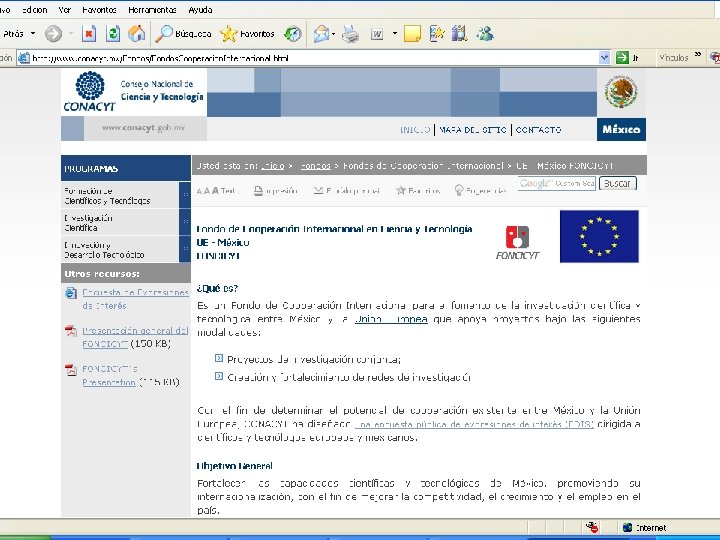This screenshot has height=540, width=720.
Task: Open the Ver menu
Action: (64, 10)
